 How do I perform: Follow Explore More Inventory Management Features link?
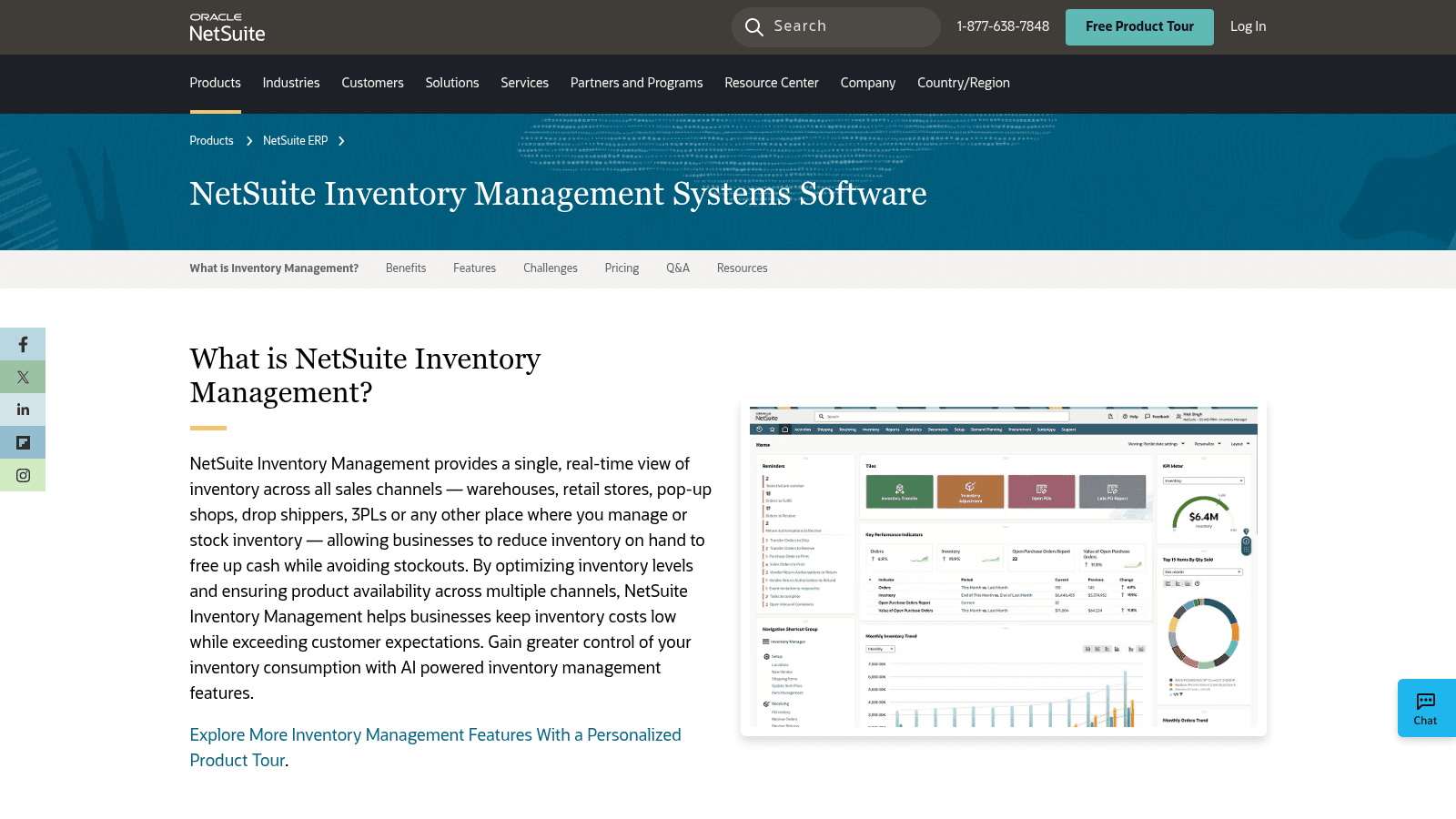435,747
